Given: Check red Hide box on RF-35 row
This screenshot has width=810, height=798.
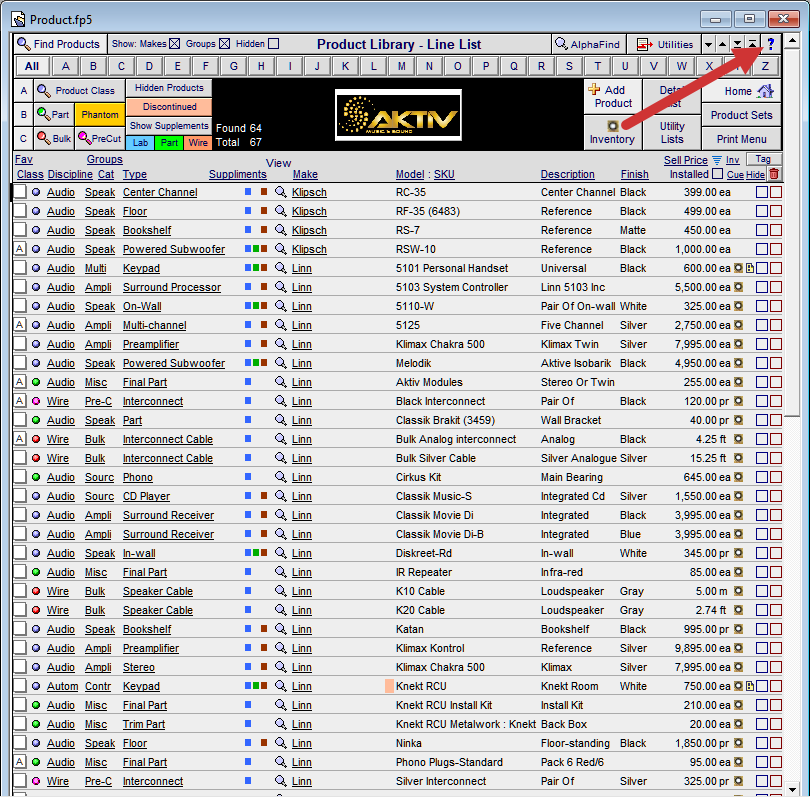Looking at the screenshot, I should (775, 211).
